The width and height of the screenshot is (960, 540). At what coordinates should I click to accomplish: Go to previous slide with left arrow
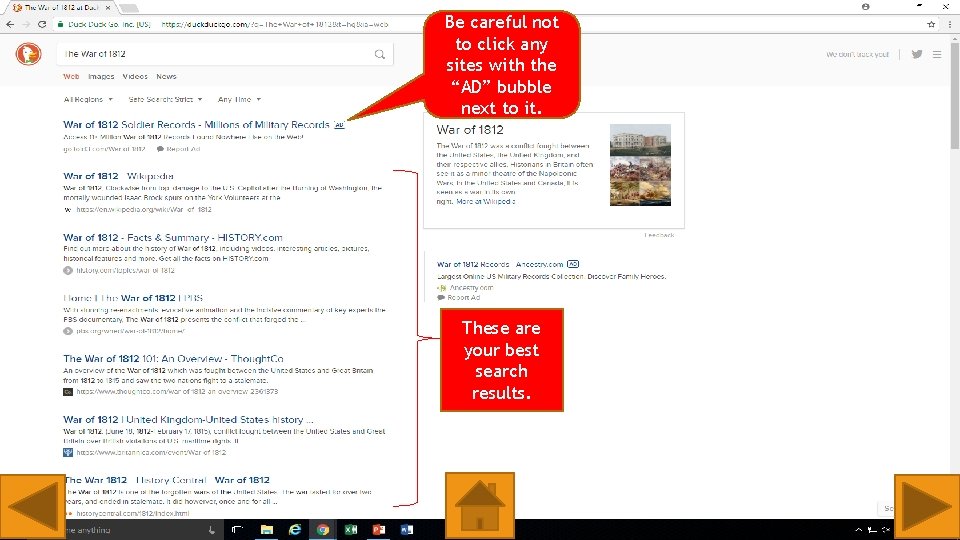(32, 507)
